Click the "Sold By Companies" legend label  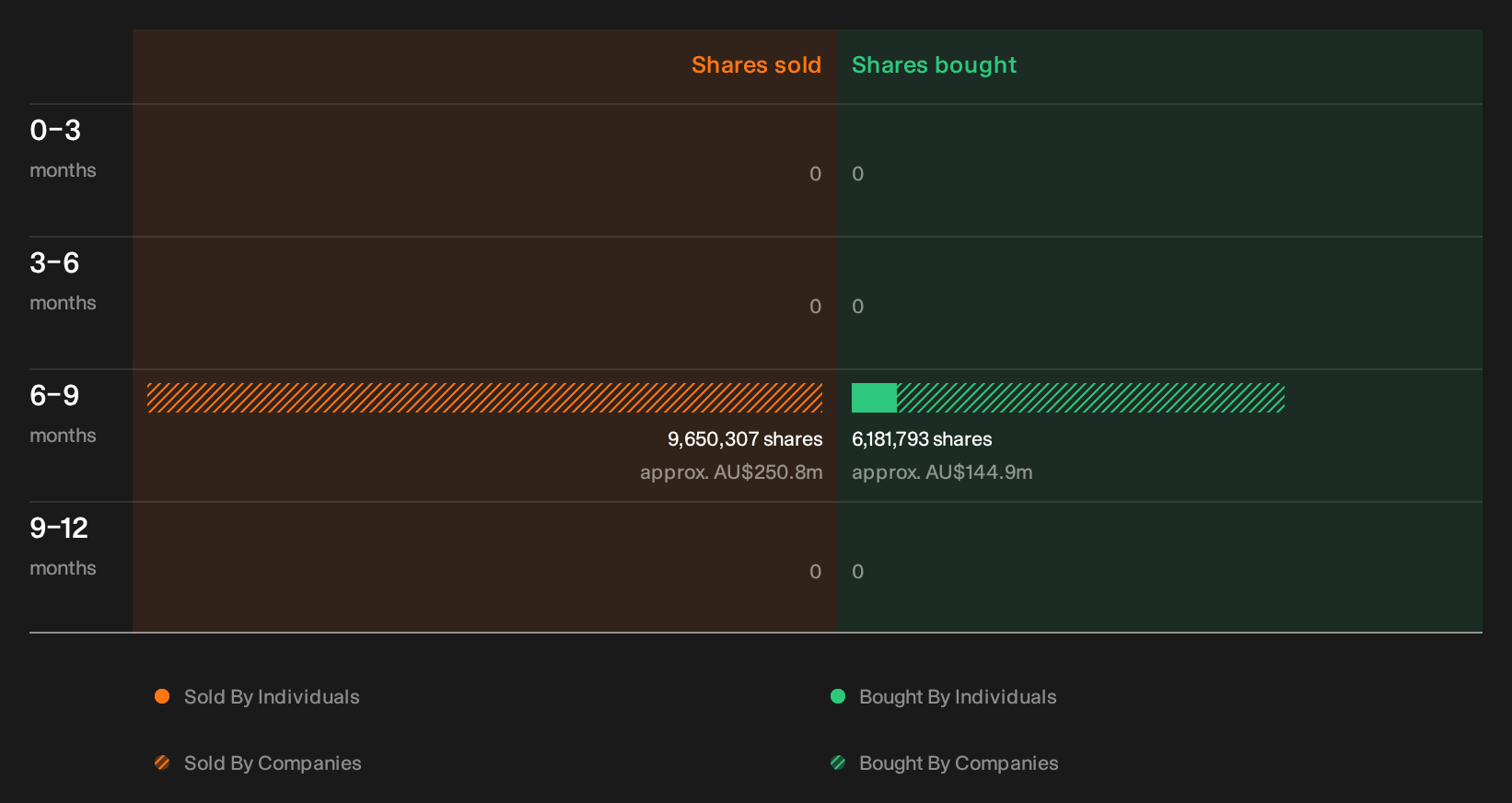point(273,763)
